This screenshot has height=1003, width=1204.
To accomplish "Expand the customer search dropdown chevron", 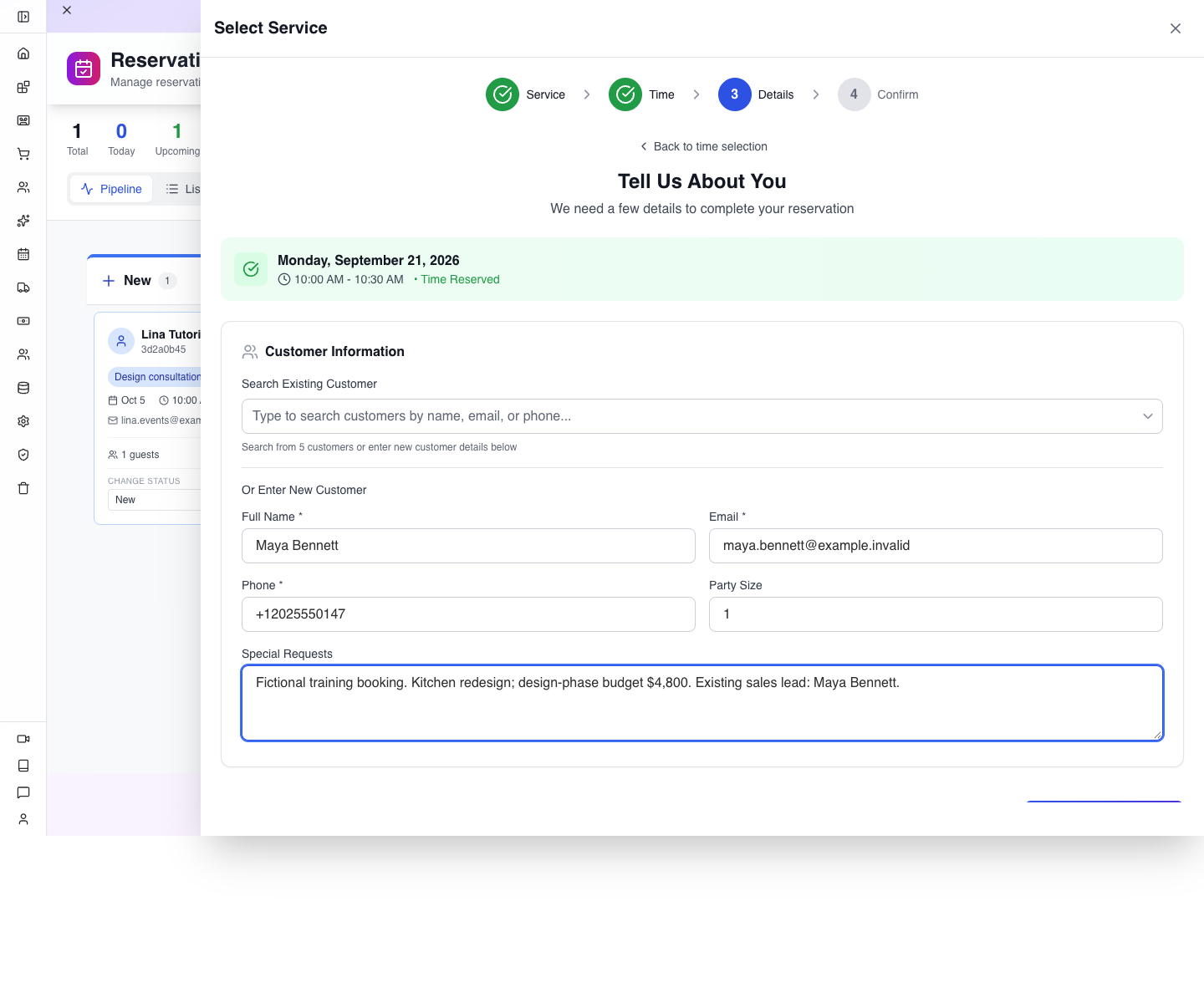I will (1148, 416).
